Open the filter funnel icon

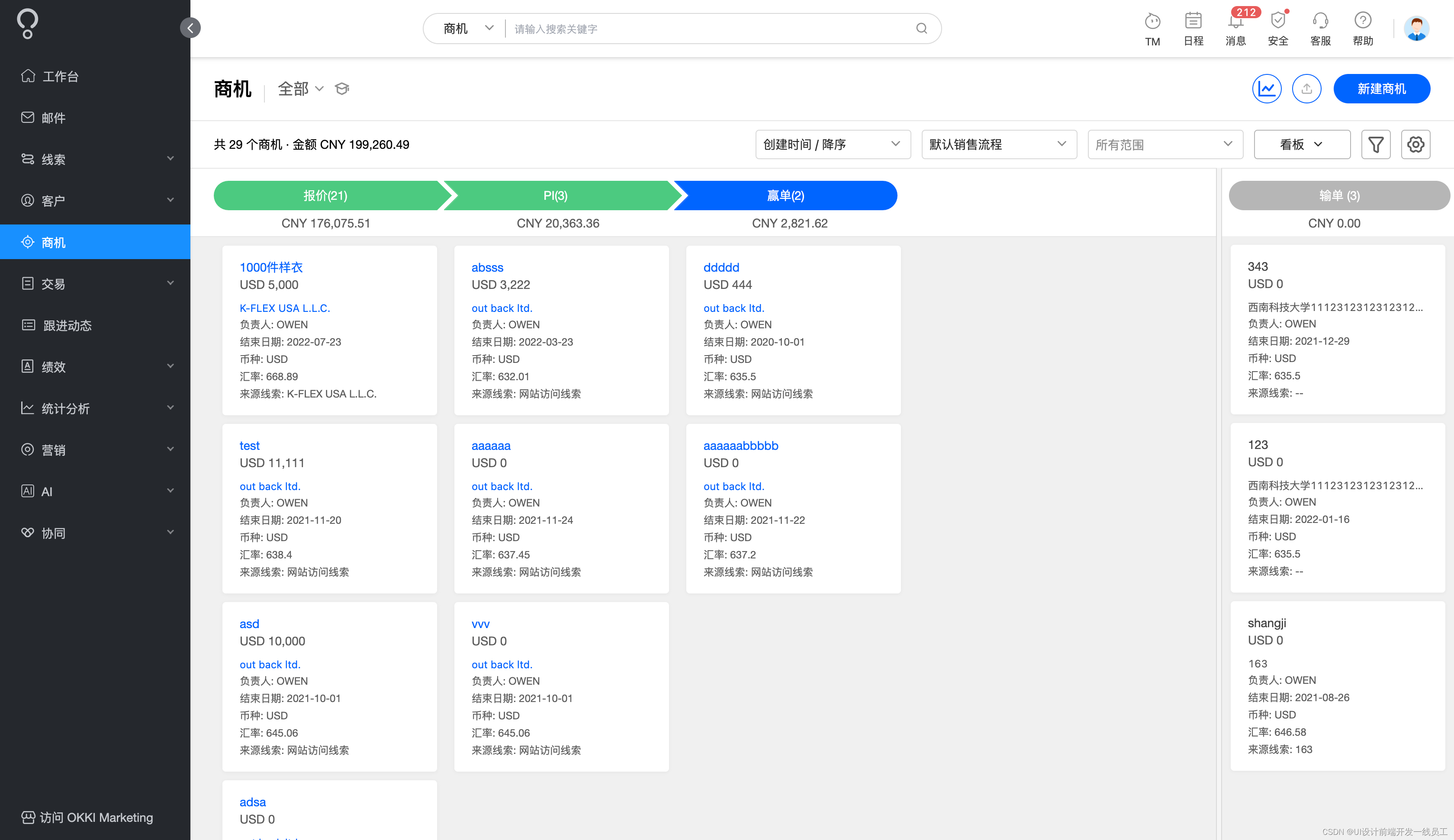1376,144
